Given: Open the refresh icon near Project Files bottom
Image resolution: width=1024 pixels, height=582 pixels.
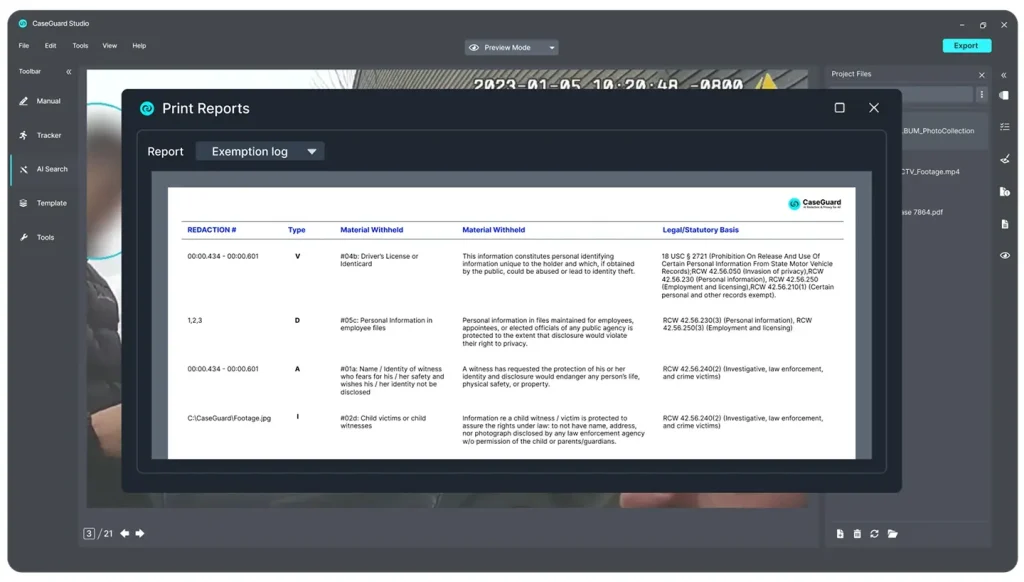Looking at the screenshot, I should (874, 533).
